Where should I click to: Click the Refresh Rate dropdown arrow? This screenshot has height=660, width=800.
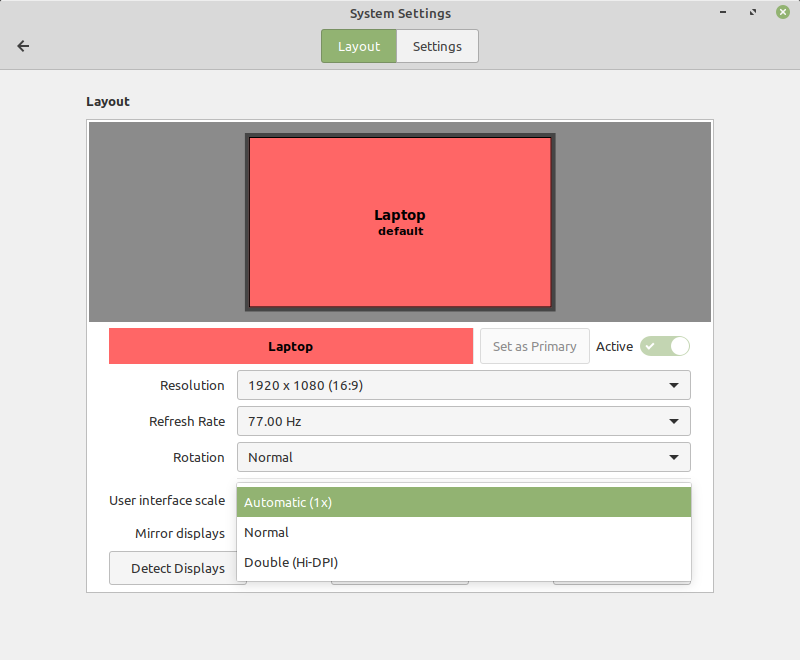pyautogui.click(x=674, y=421)
